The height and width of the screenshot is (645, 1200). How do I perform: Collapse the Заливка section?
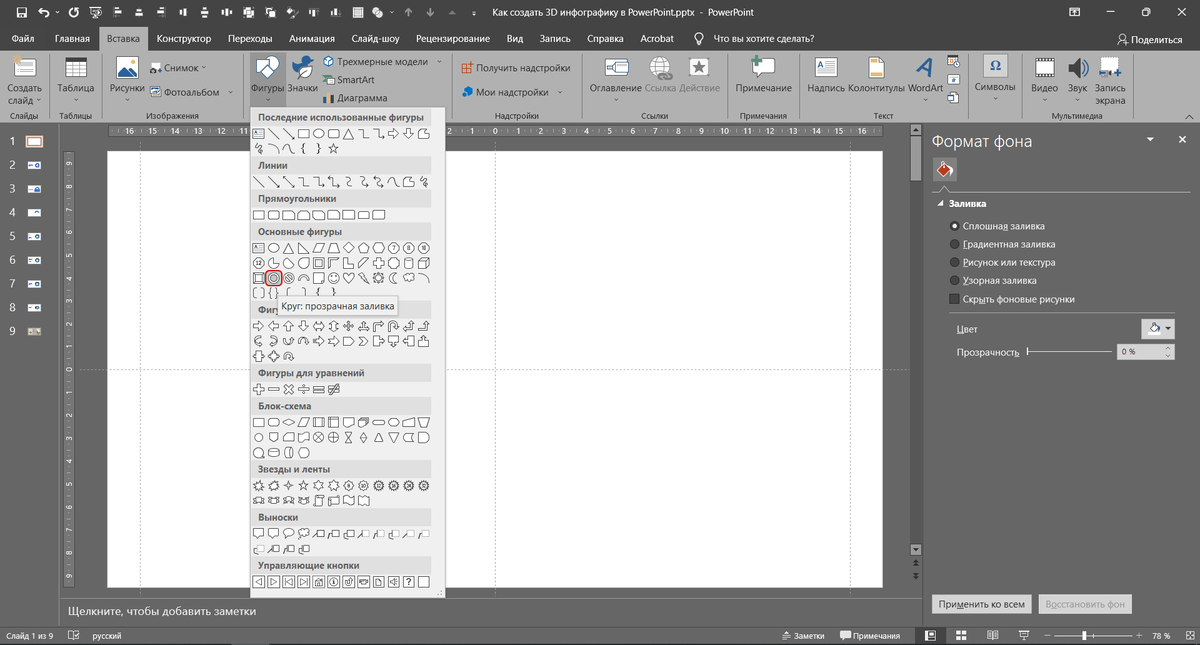click(941, 204)
